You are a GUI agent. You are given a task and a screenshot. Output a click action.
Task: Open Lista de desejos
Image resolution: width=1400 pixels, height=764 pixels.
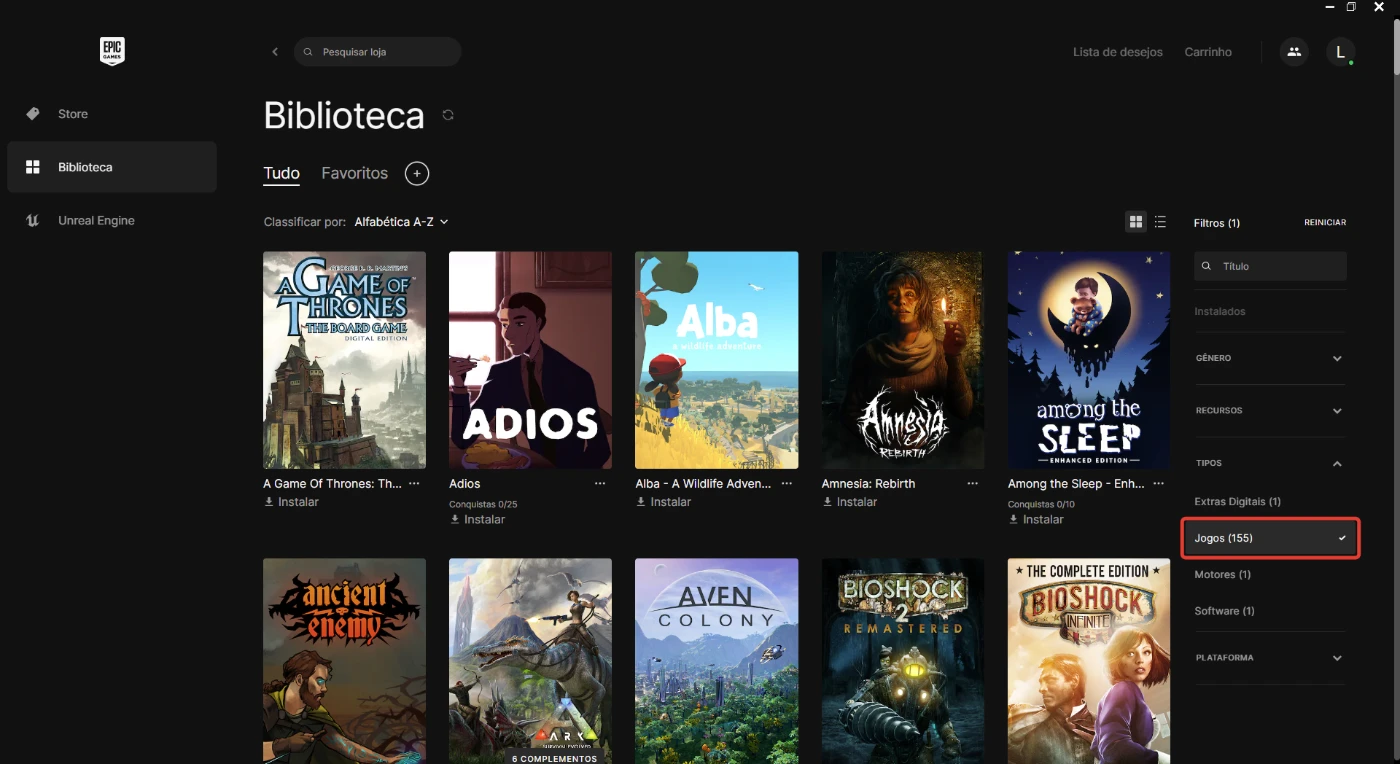1117,52
